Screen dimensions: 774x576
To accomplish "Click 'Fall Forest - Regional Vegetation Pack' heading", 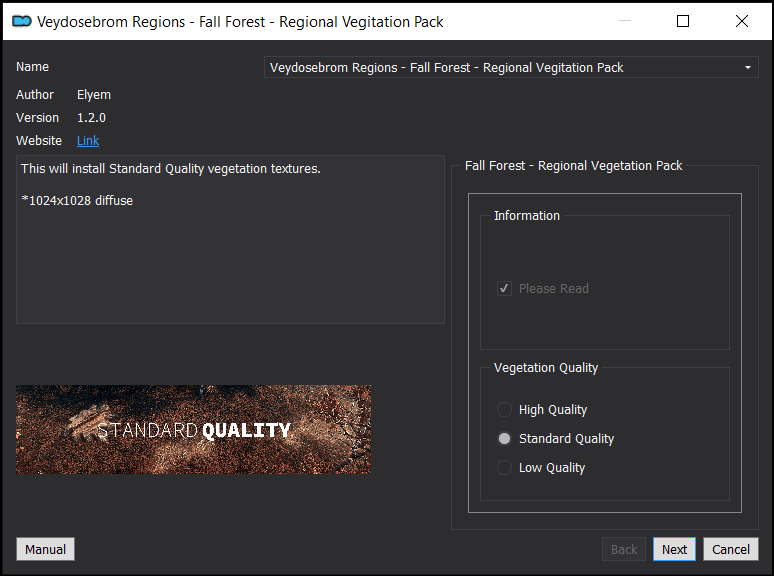I will (x=574, y=166).
